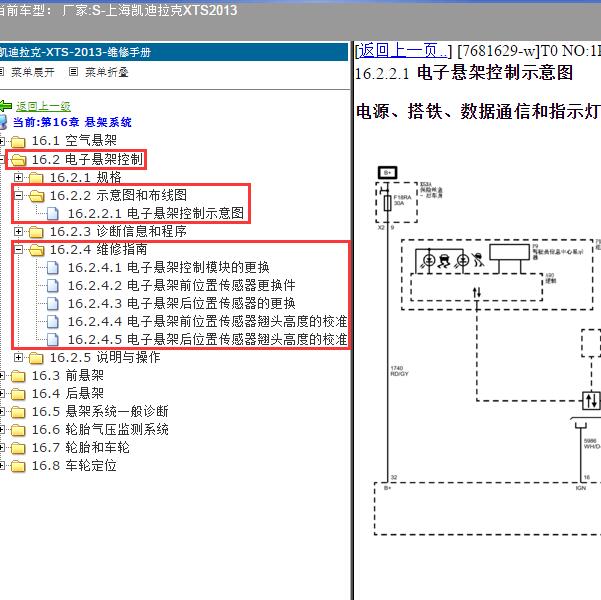Click the document icon of 16.2.4.2 电子悬架前位置传感器更换件

53,286
